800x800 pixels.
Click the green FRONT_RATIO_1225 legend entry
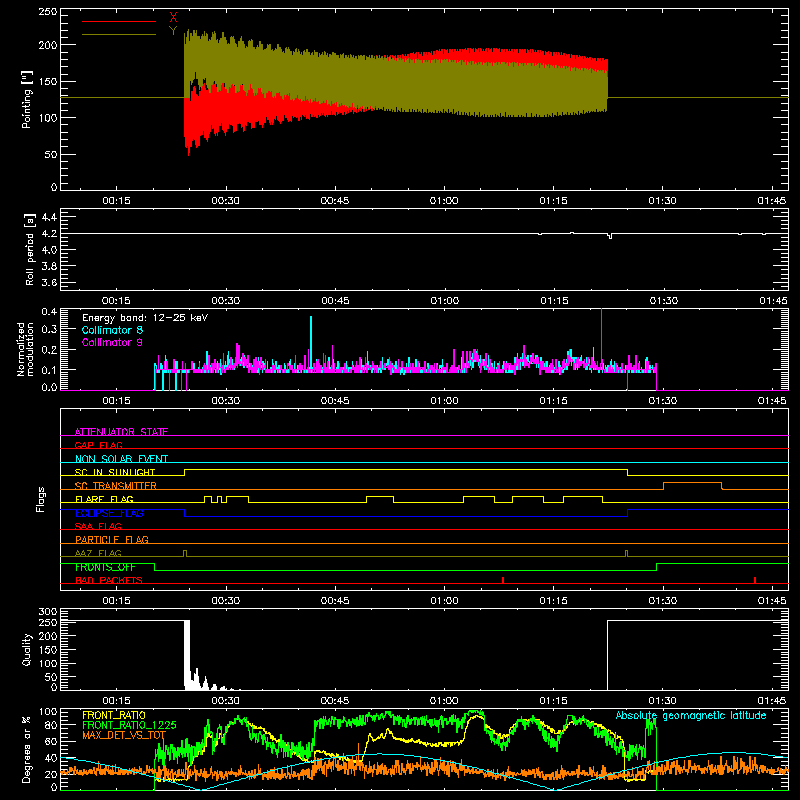(x=129, y=724)
